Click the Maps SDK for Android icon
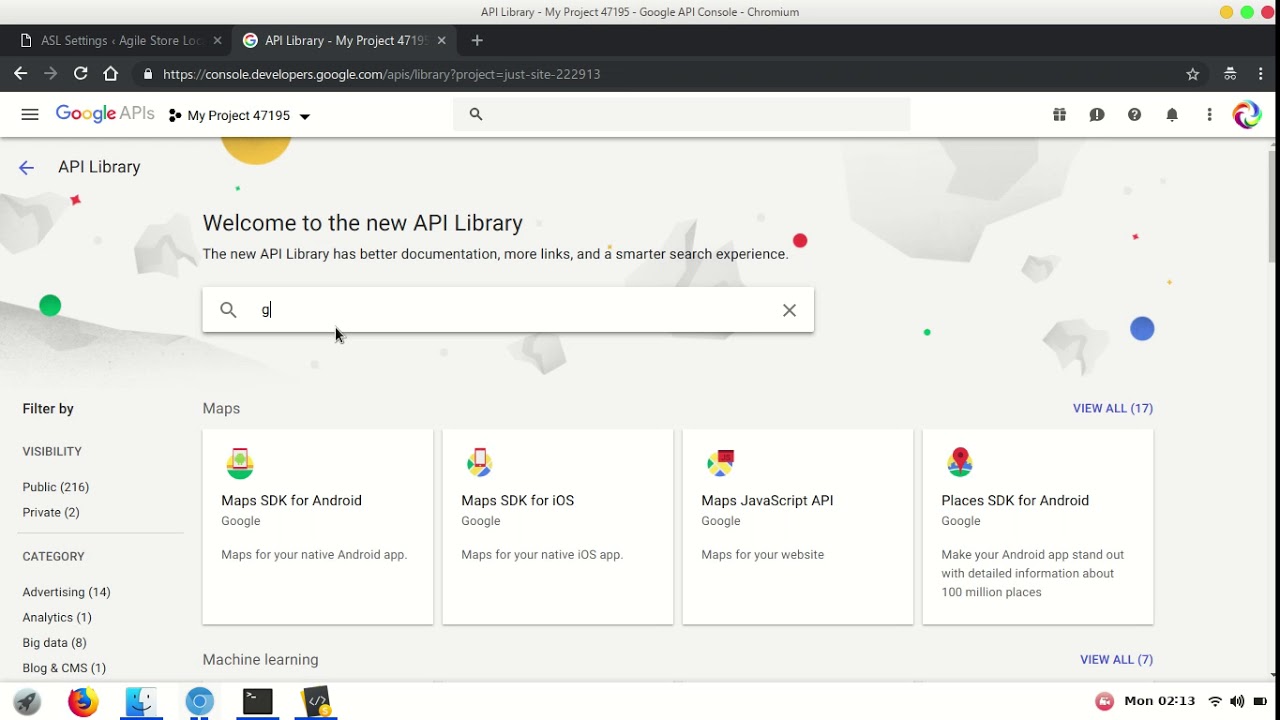Screen dimensions: 1280x720 point(239,463)
